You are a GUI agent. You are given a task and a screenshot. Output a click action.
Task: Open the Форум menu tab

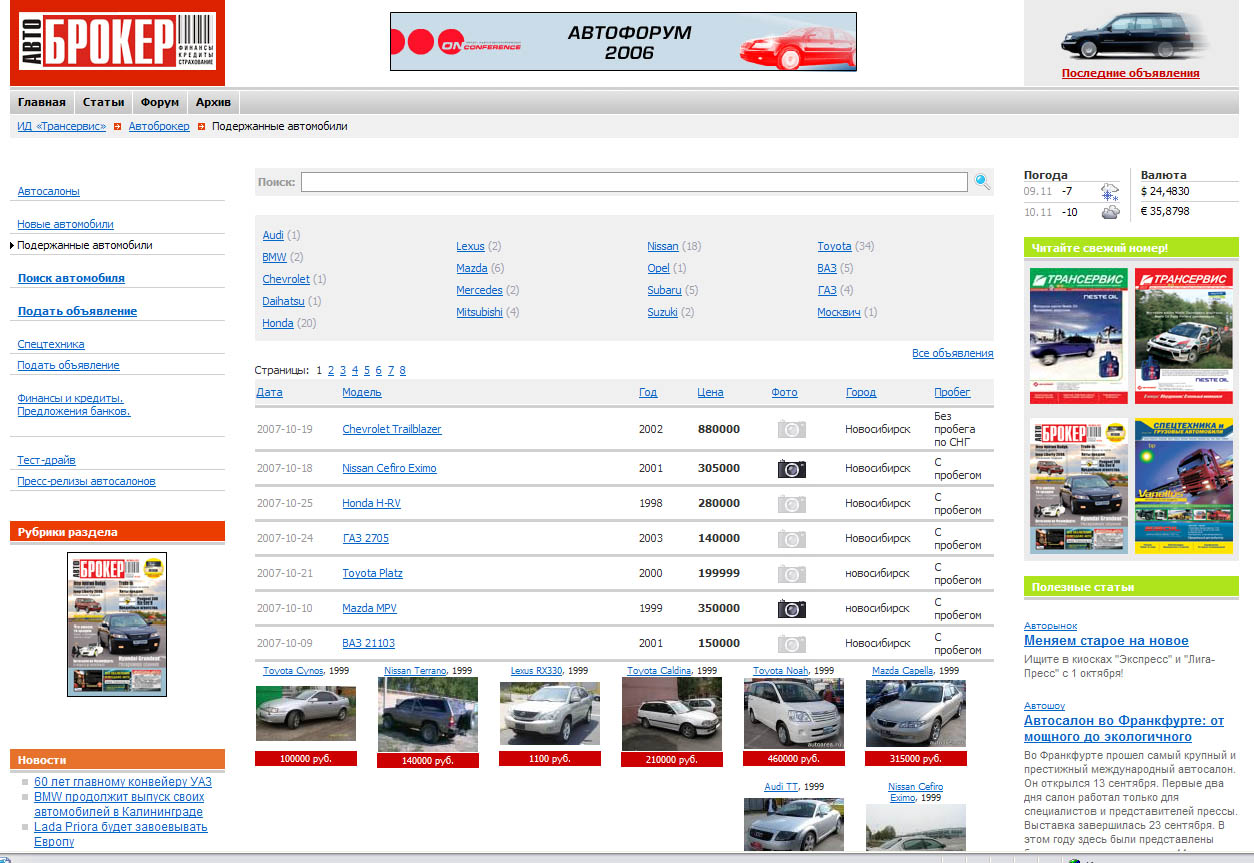[160, 102]
